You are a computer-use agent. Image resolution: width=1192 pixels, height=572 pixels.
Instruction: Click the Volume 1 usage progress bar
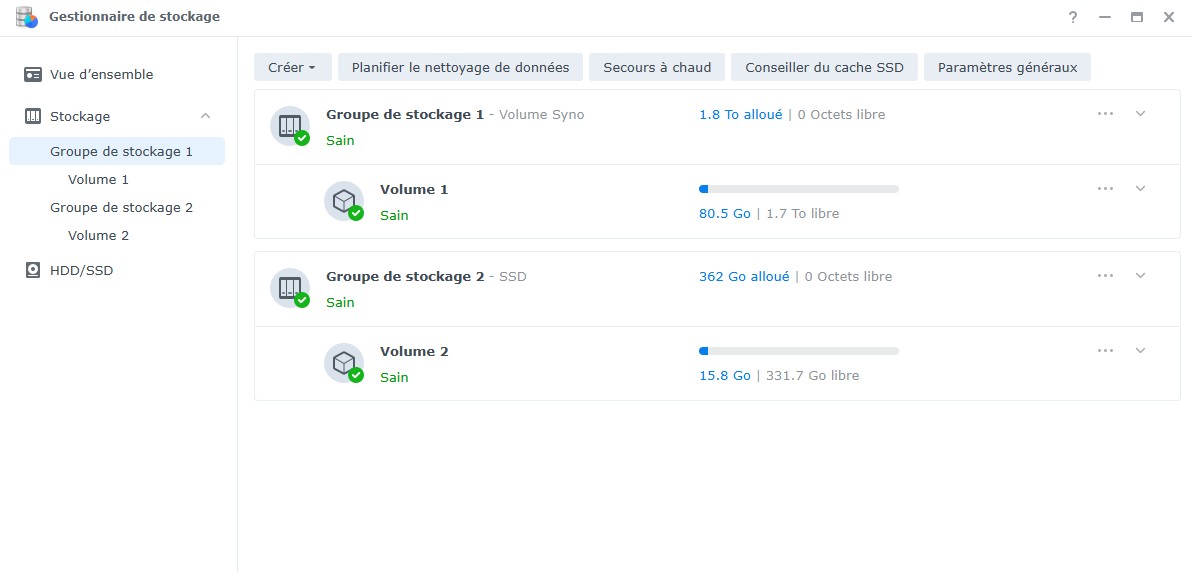(798, 189)
